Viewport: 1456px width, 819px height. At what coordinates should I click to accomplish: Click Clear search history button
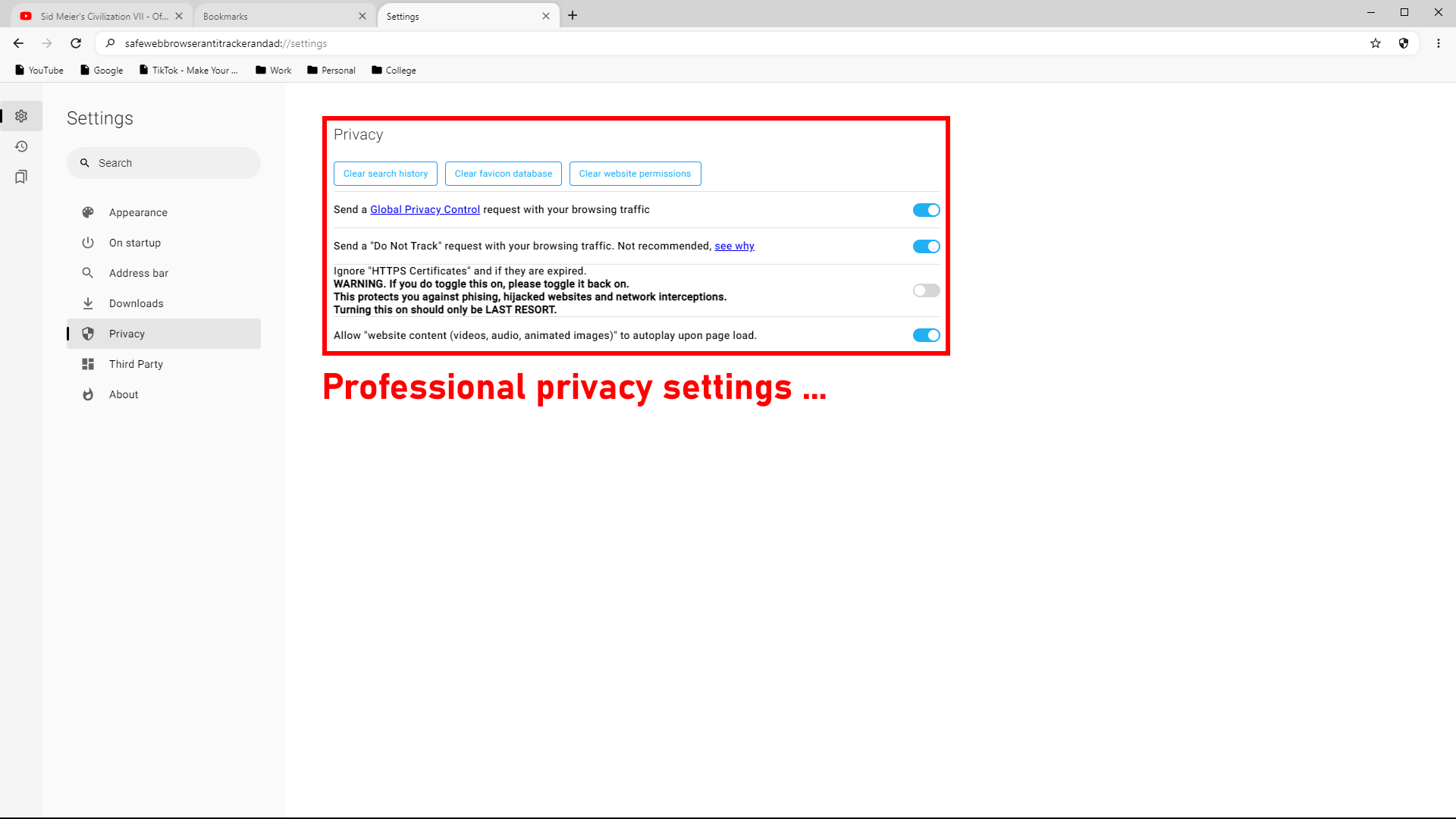(x=385, y=174)
